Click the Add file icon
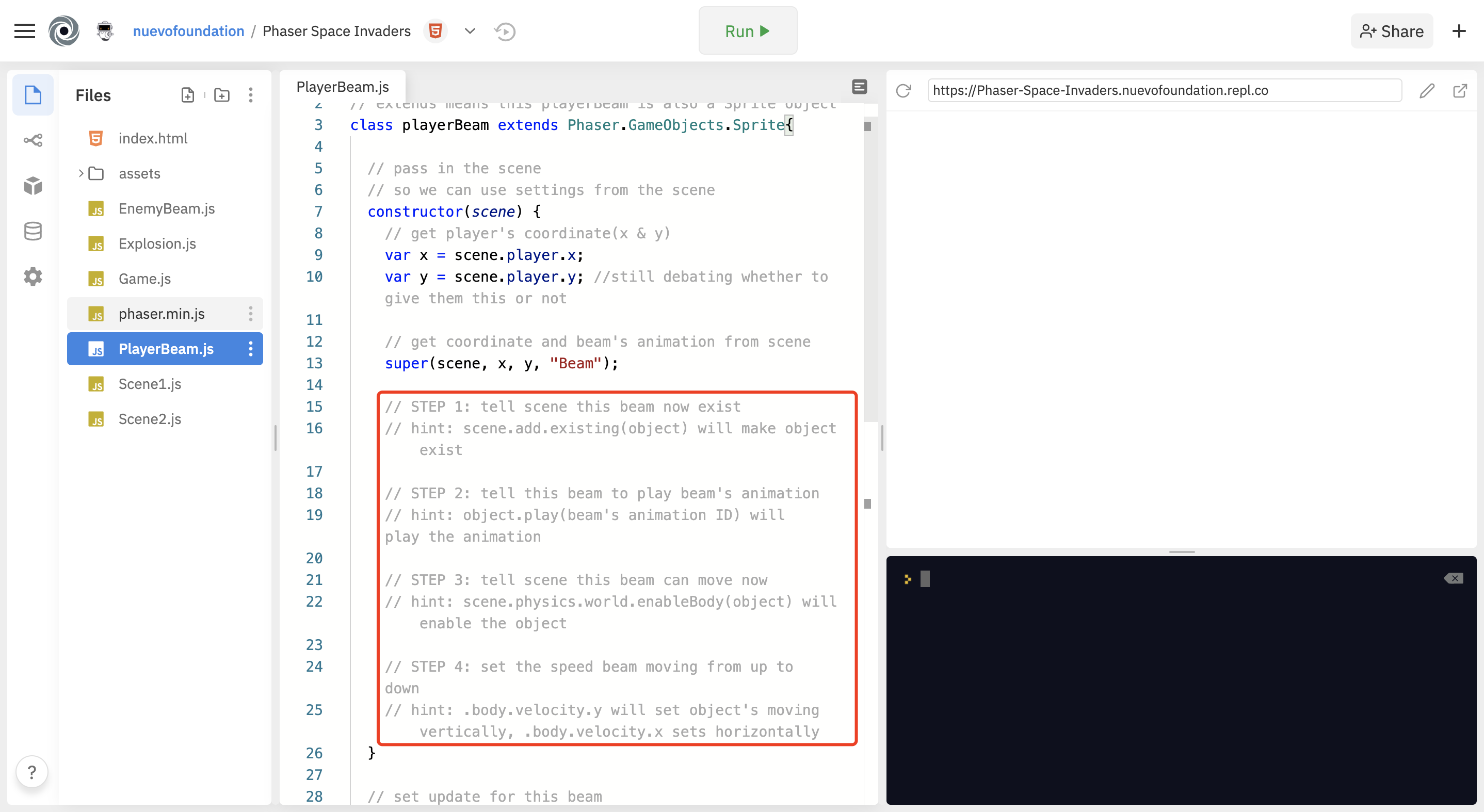This screenshot has height=812, width=1484. click(x=187, y=95)
